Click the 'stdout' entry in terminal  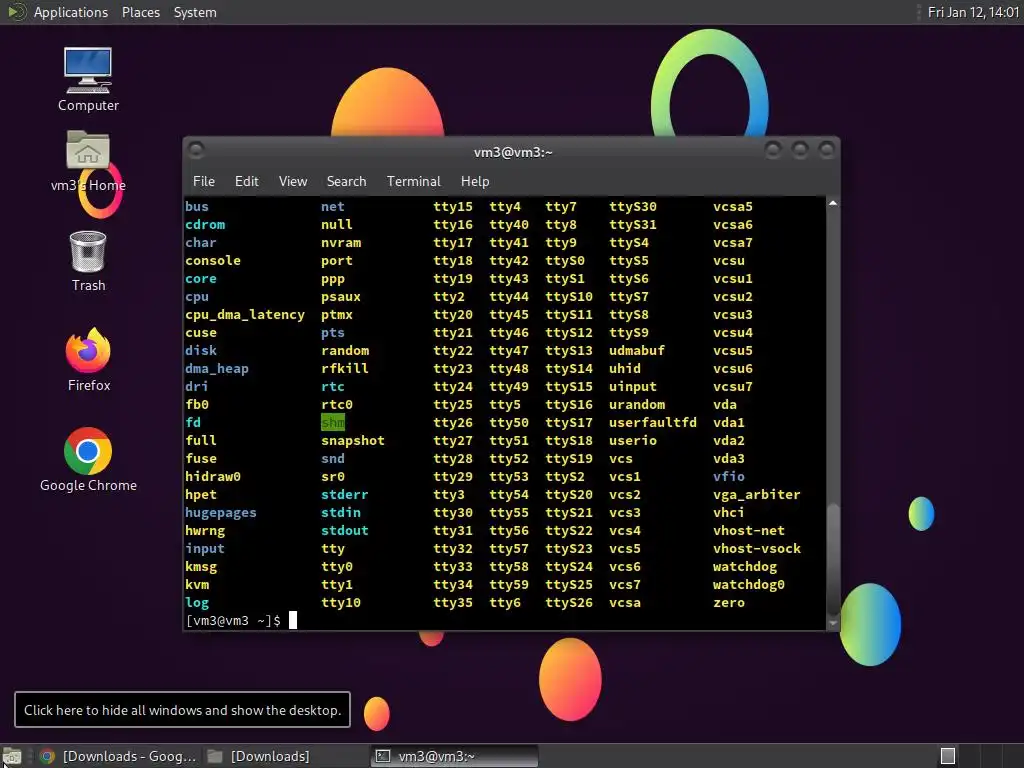(344, 530)
